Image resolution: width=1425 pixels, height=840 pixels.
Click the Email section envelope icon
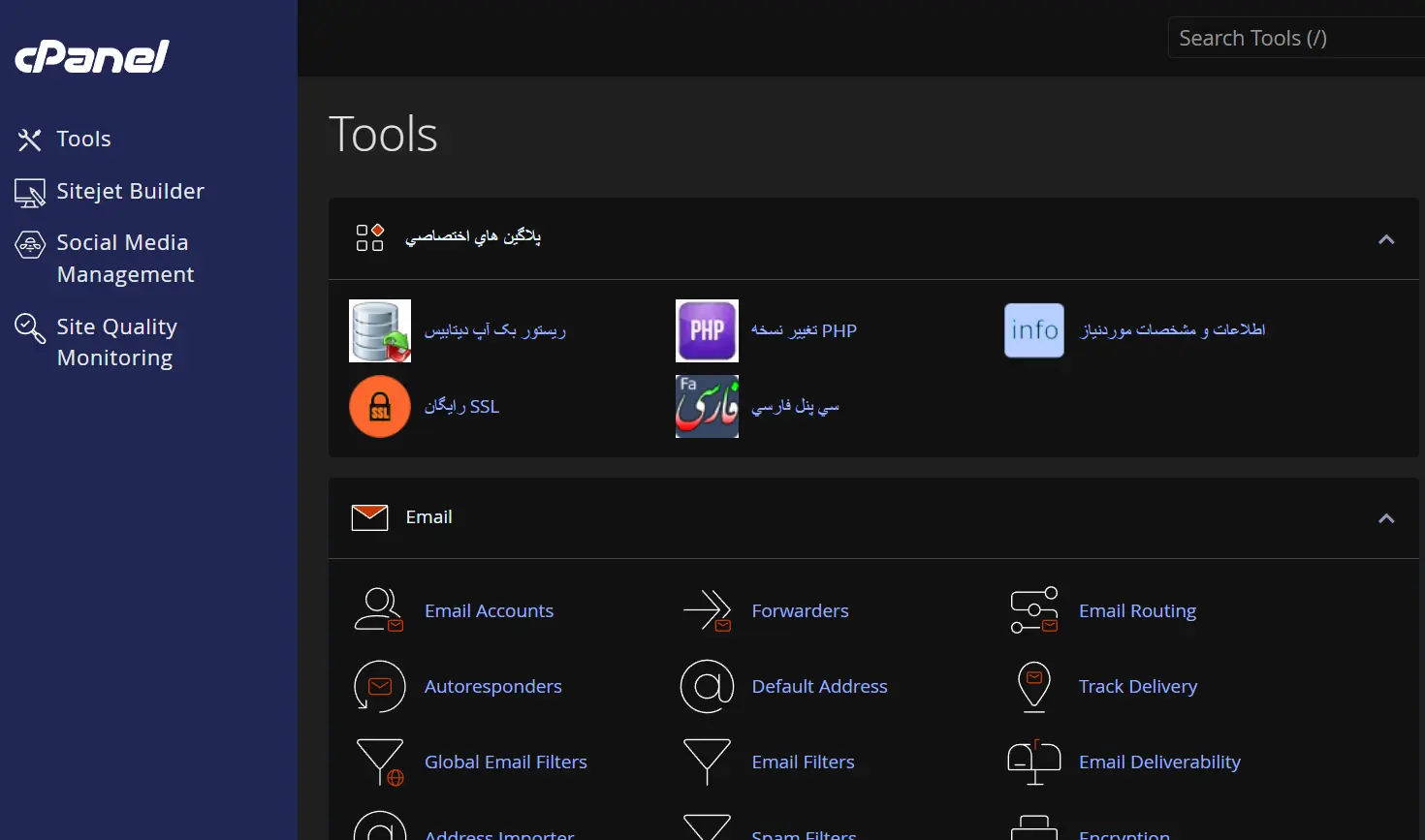(369, 517)
